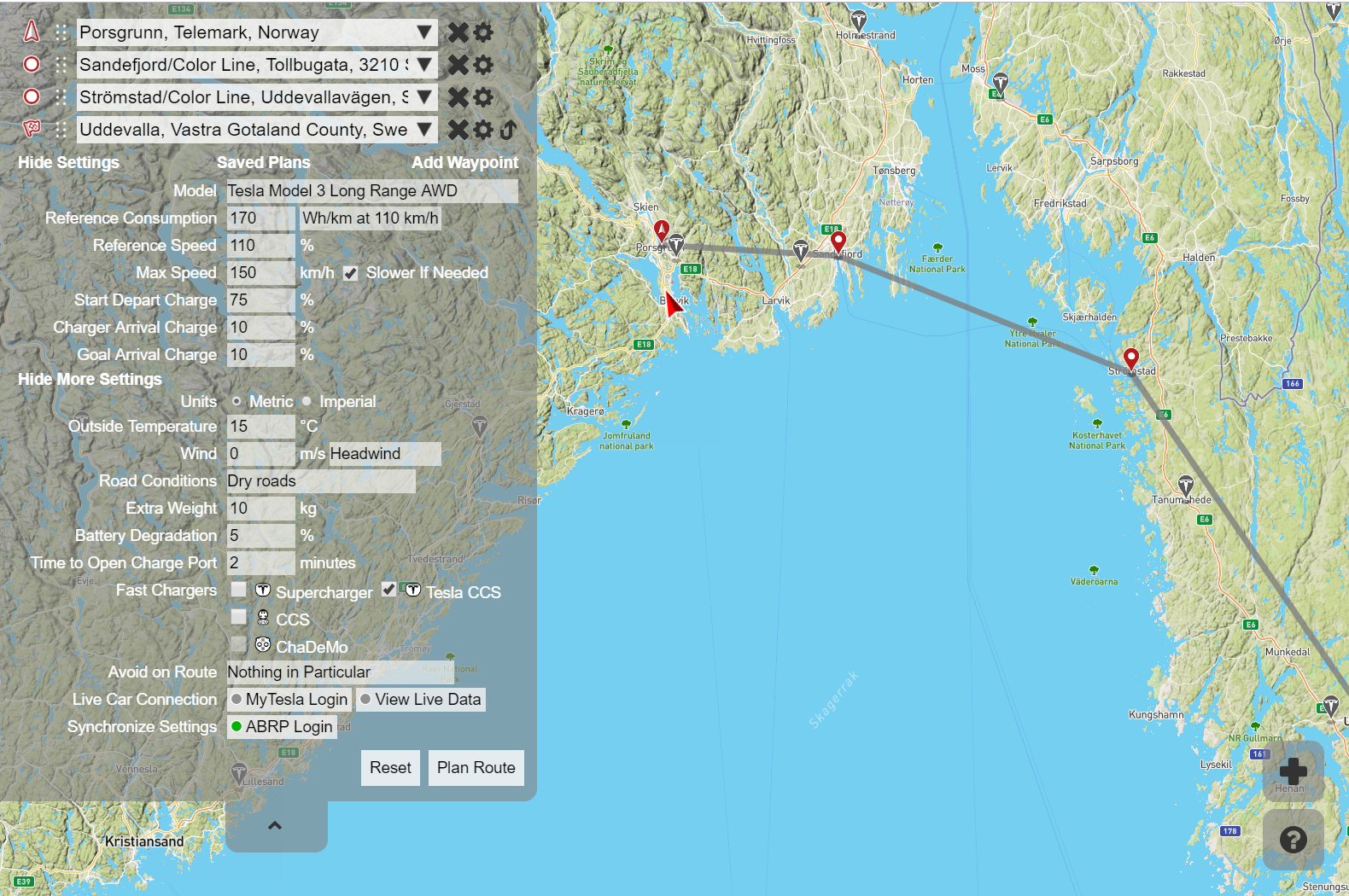This screenshot has height=896, width=1349.
Task: Expand Uddevalla destination dropdown arrow
Action: 423,130
